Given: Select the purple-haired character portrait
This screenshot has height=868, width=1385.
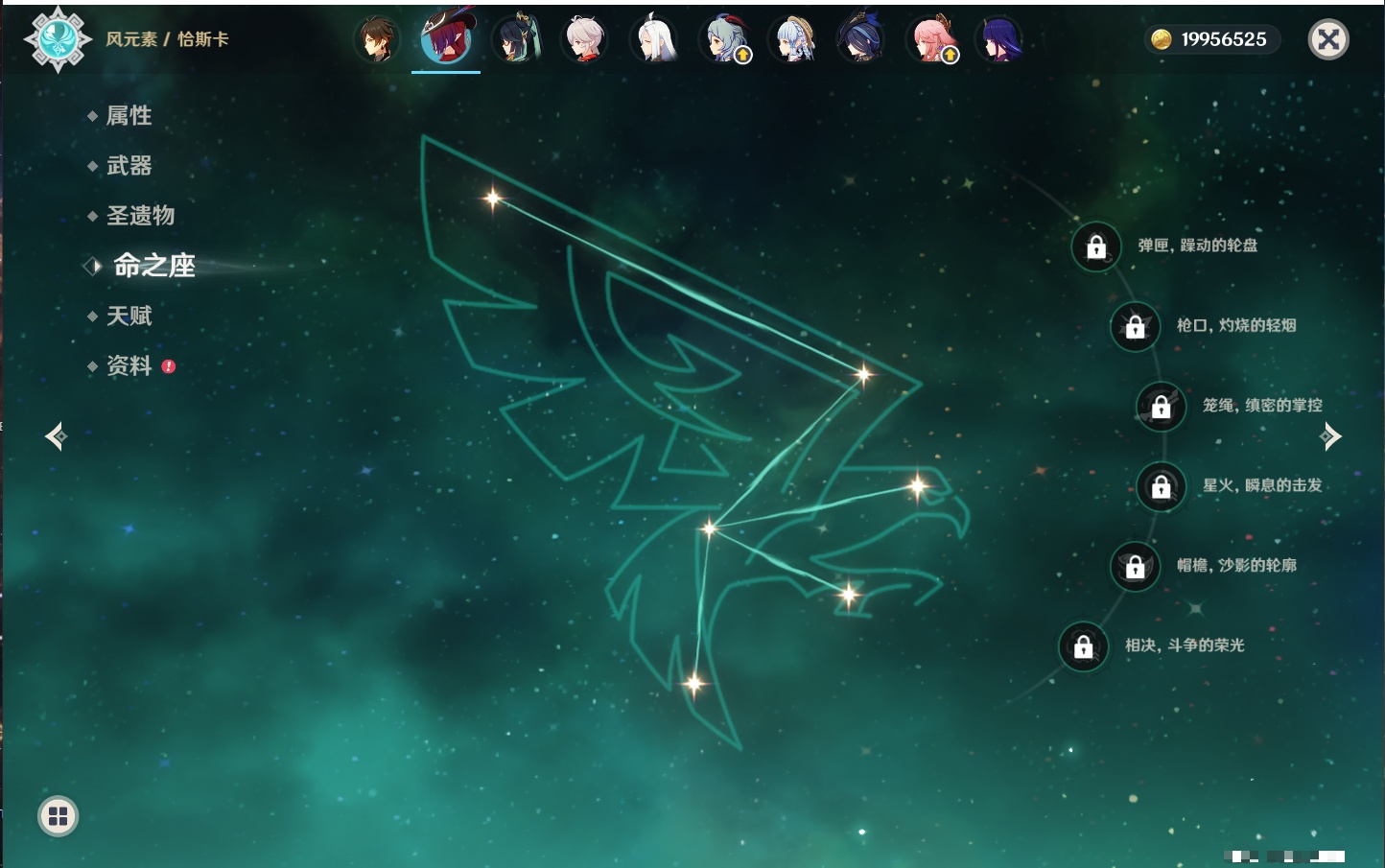Looking at the screenshot, I should [x=999, y=40].
